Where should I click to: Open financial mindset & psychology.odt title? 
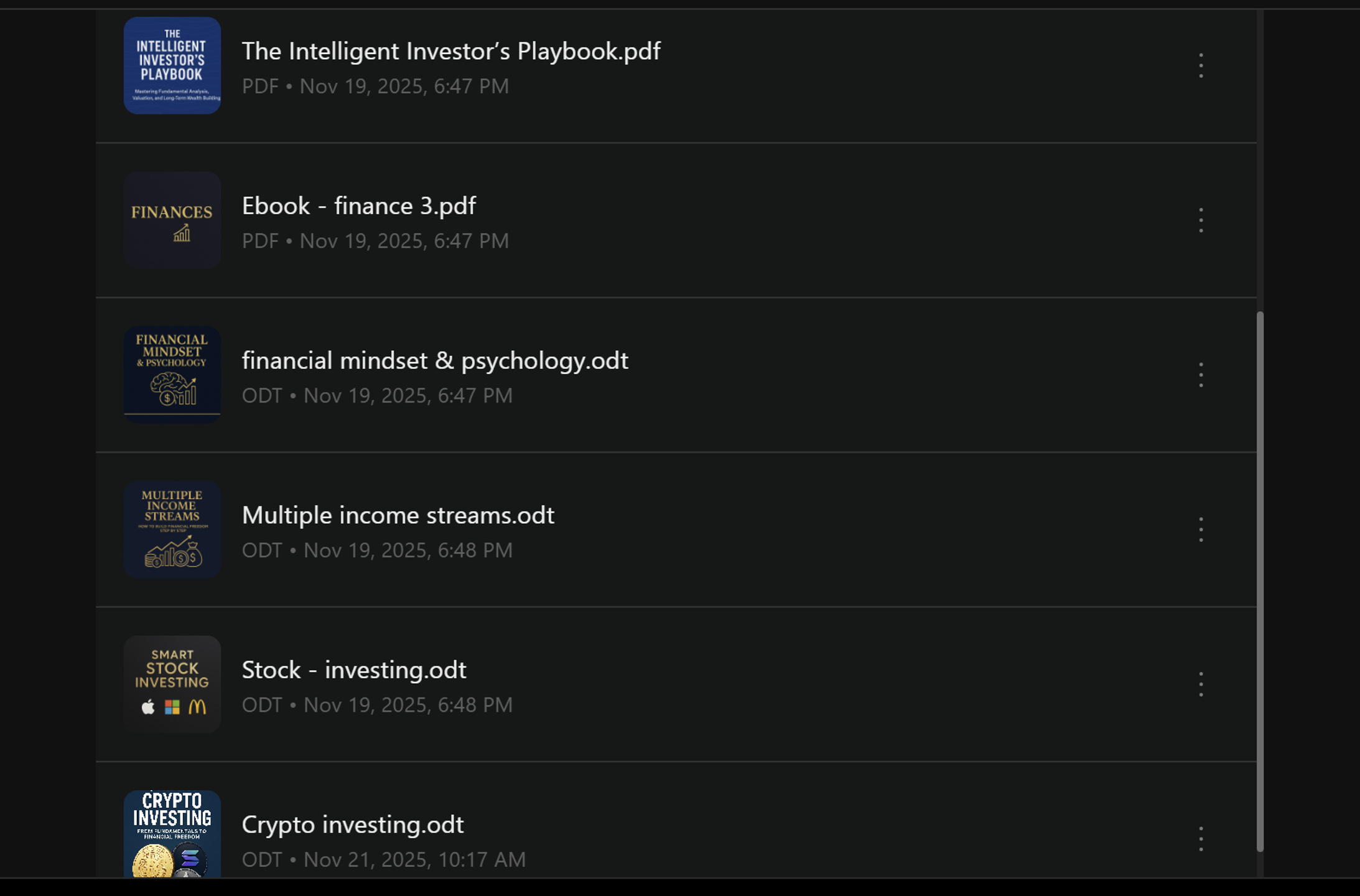435,361
